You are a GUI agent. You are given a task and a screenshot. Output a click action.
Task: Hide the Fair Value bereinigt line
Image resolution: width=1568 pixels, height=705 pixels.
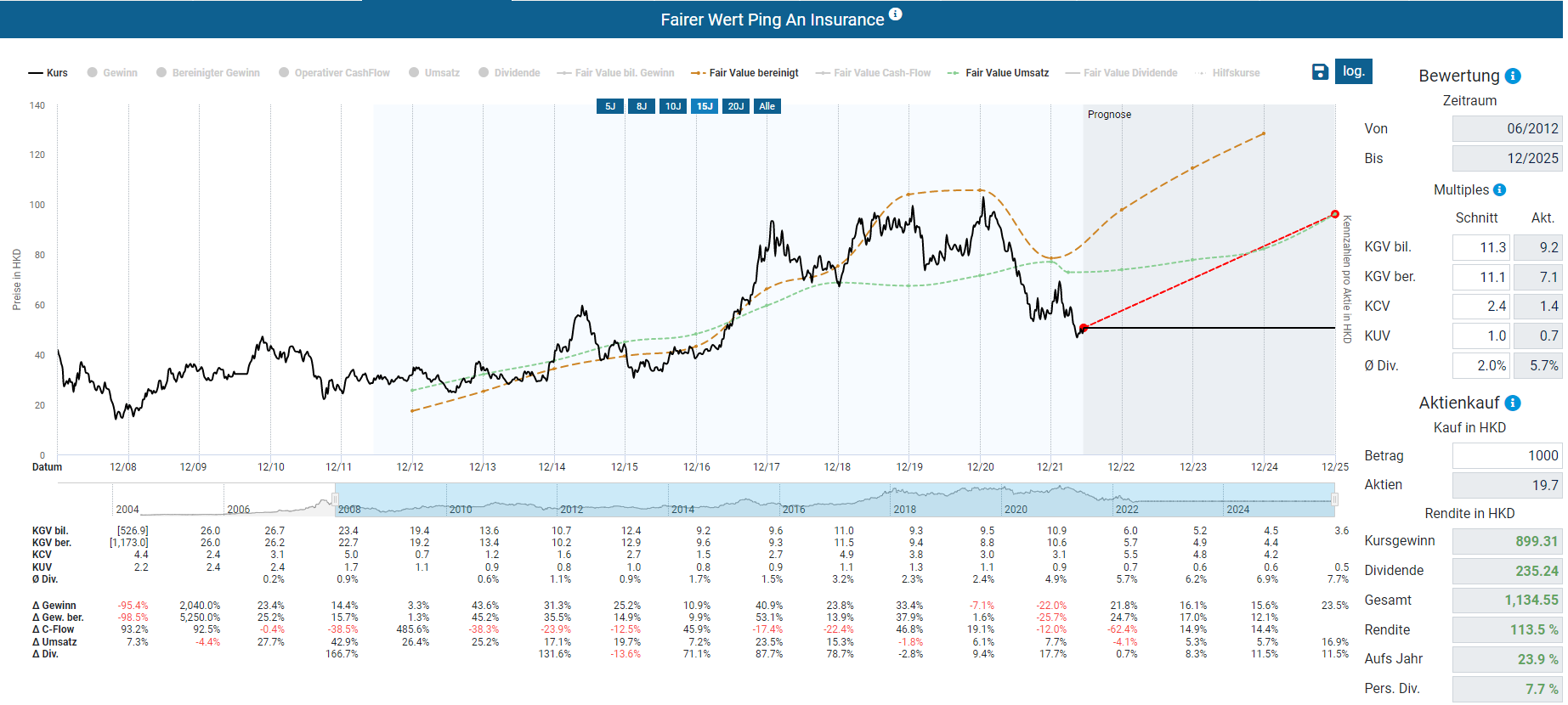tap(744, 73)
